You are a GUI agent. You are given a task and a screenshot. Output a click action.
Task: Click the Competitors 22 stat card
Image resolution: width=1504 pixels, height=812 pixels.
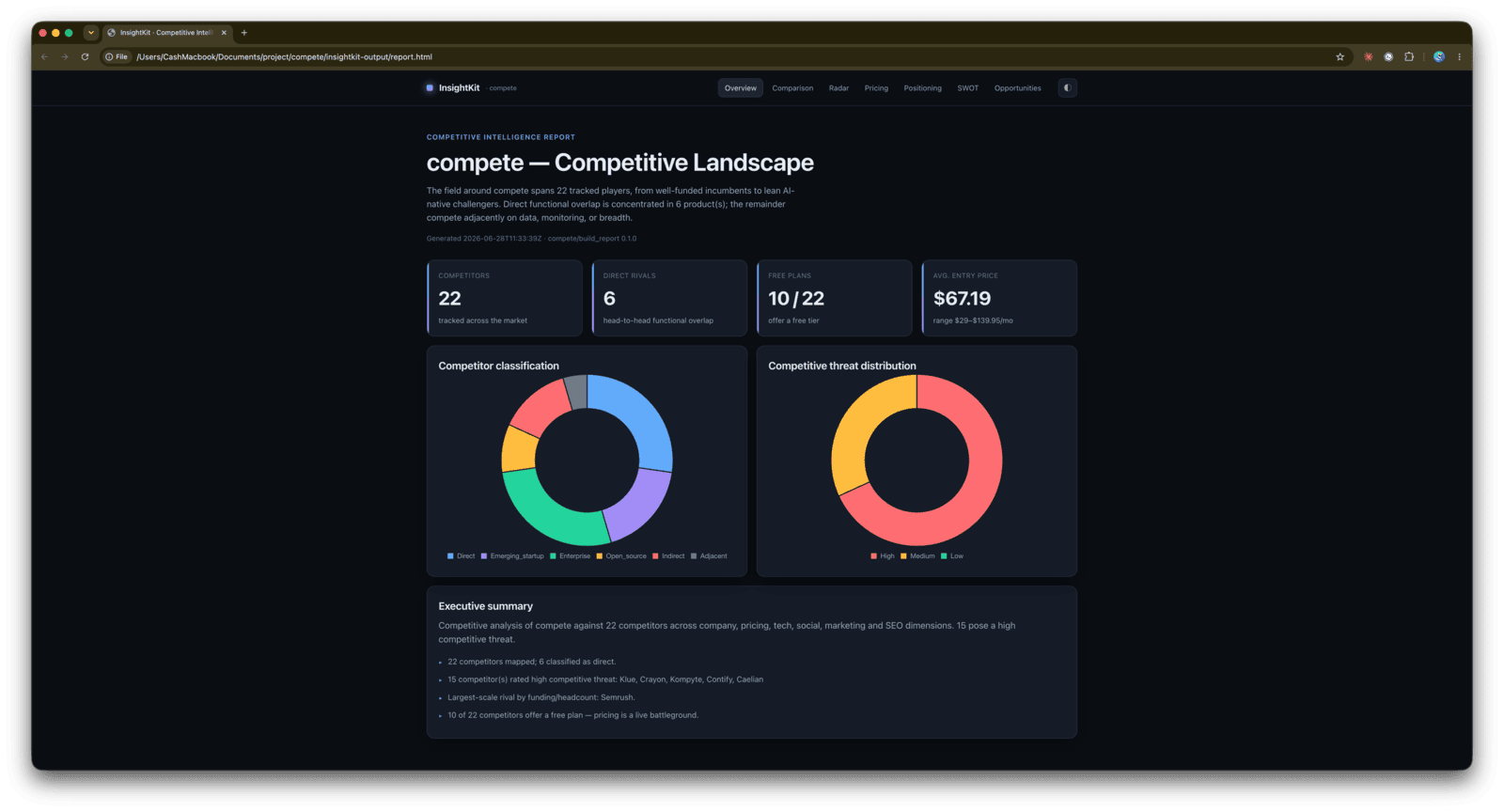[505, 298]
